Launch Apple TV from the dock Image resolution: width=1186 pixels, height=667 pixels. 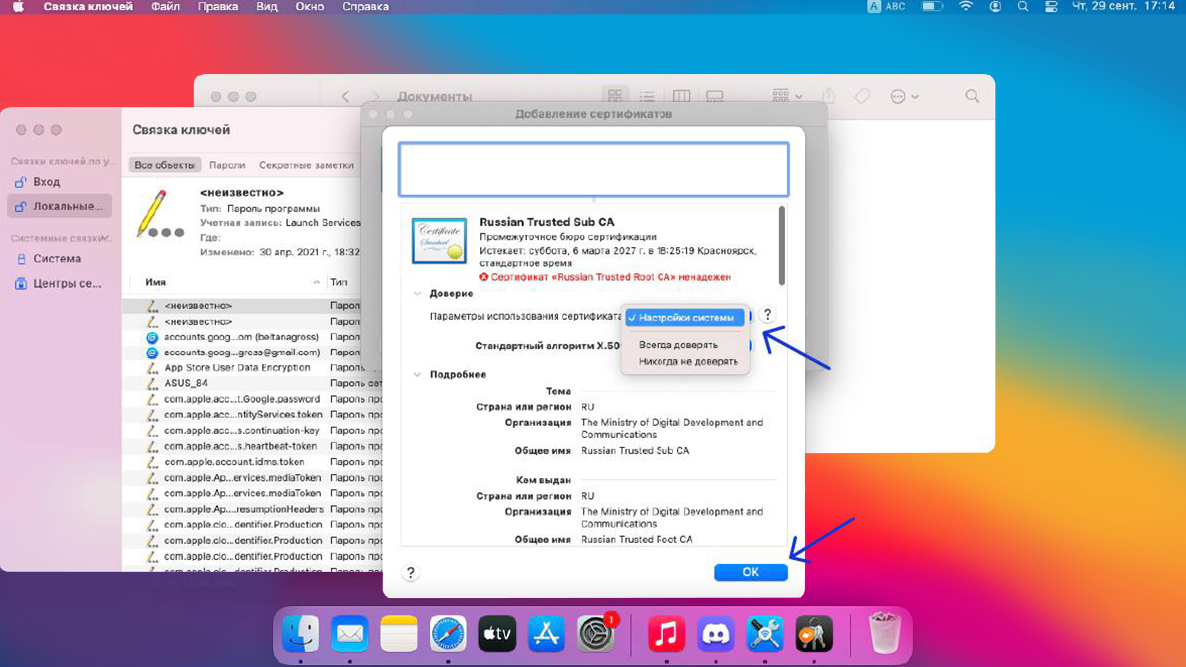point(497,634)
